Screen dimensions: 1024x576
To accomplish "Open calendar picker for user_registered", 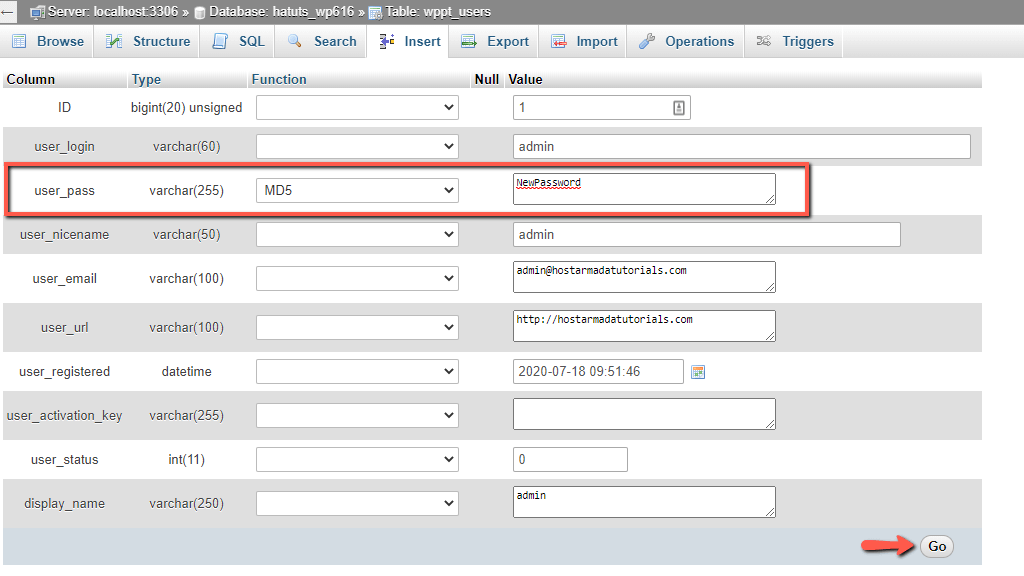I will (698, 372).
